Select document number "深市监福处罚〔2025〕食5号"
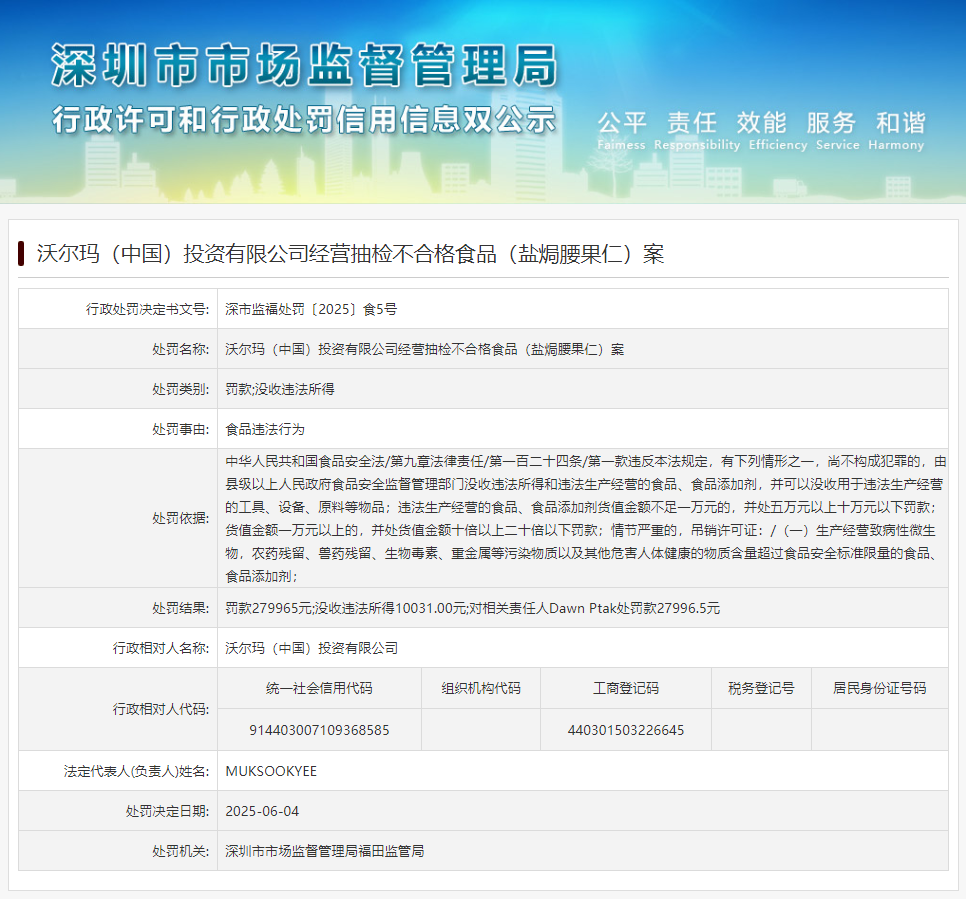966x899 pixels. coord(311,309)
